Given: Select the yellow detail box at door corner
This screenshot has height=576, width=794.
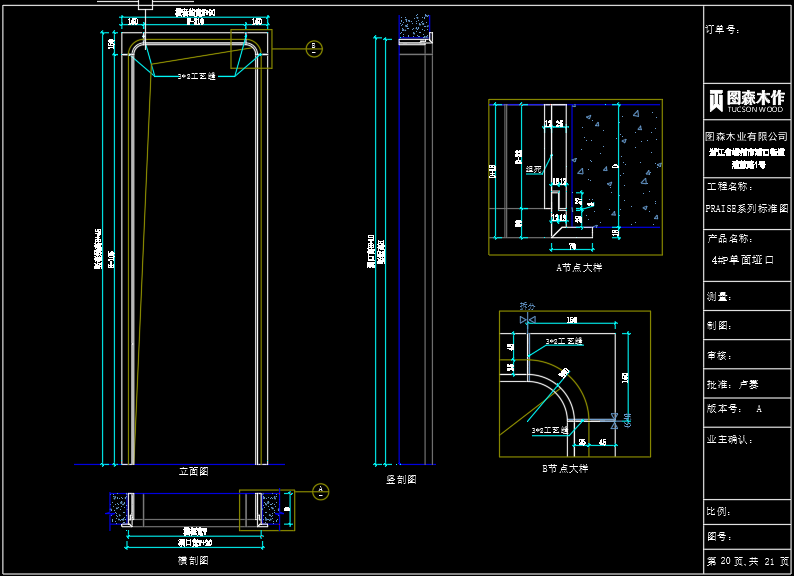Looking at the screenshot, I should coord(250,49).
